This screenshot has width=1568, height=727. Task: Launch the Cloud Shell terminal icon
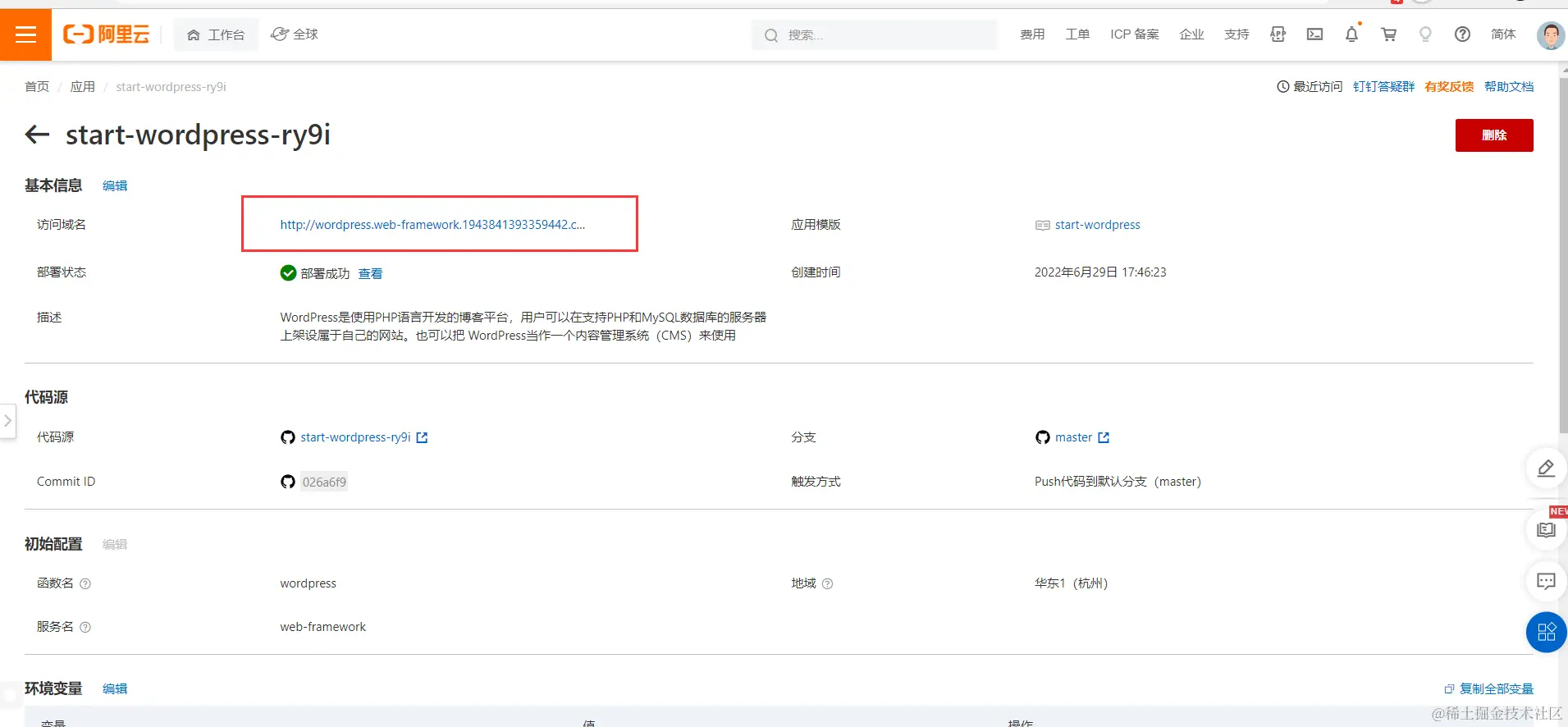(x=1315, y=34)
